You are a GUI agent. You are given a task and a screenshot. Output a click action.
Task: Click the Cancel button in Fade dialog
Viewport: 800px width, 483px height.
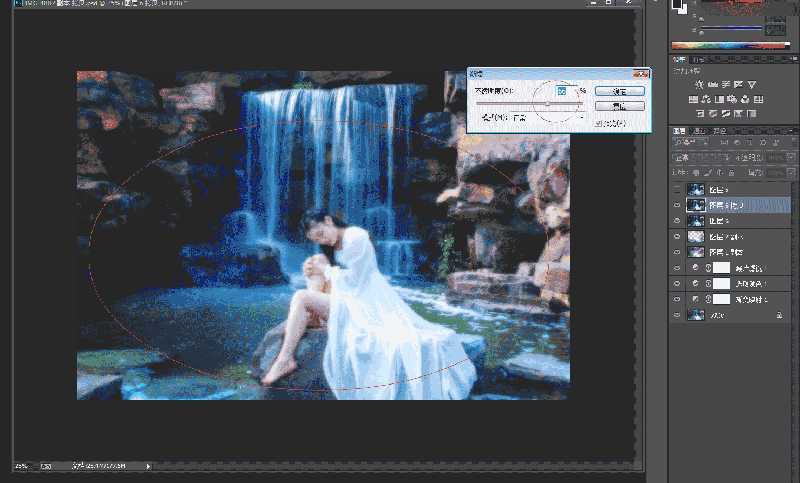point(619,104)
